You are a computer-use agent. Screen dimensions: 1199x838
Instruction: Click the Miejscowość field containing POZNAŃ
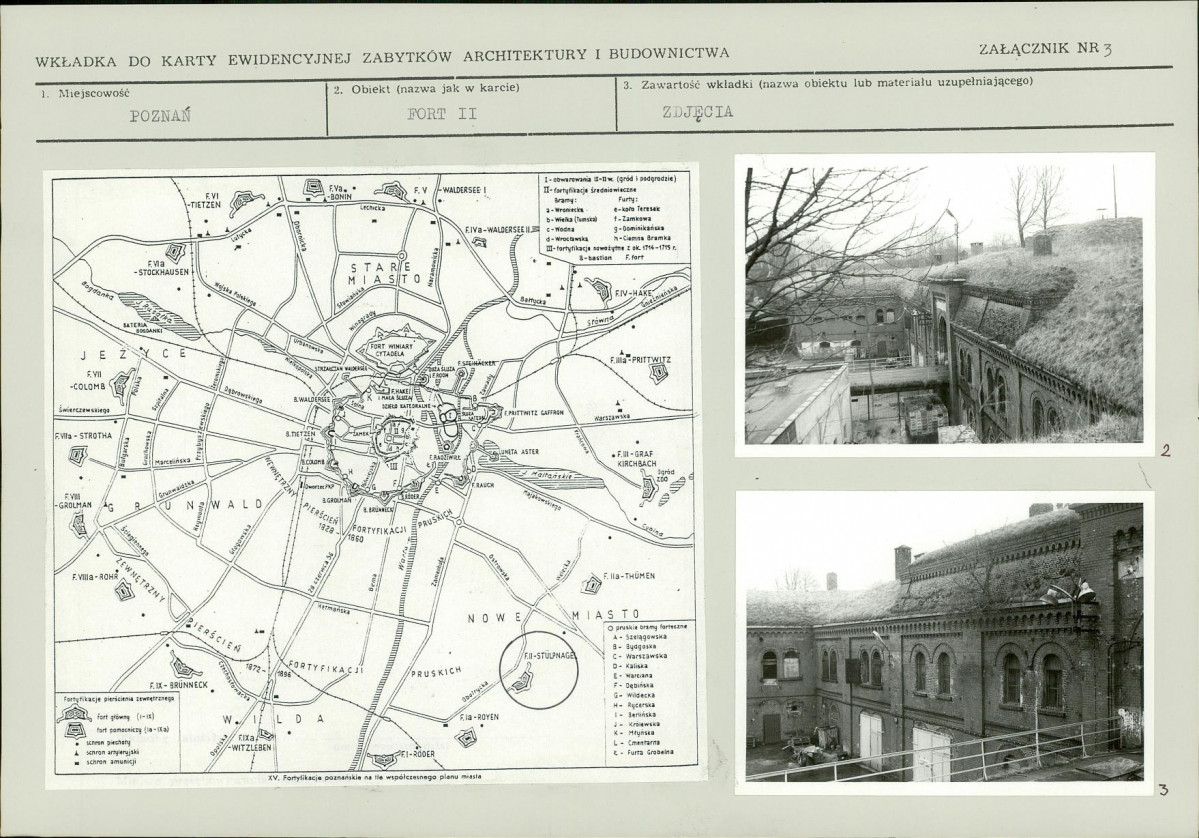181,109
